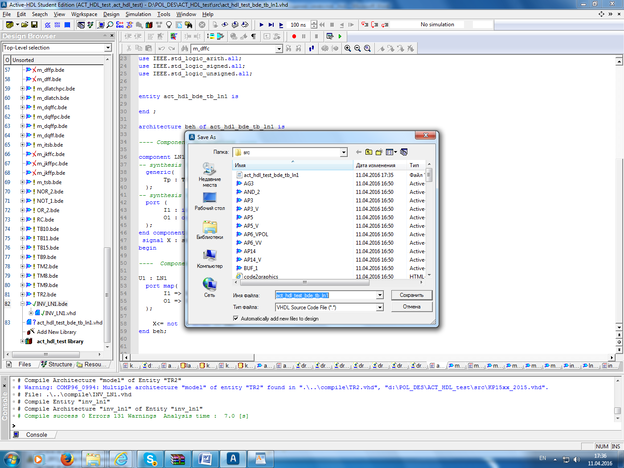Click the Сохранить button
The image size is (624, 468).
(x=413, y=295)
